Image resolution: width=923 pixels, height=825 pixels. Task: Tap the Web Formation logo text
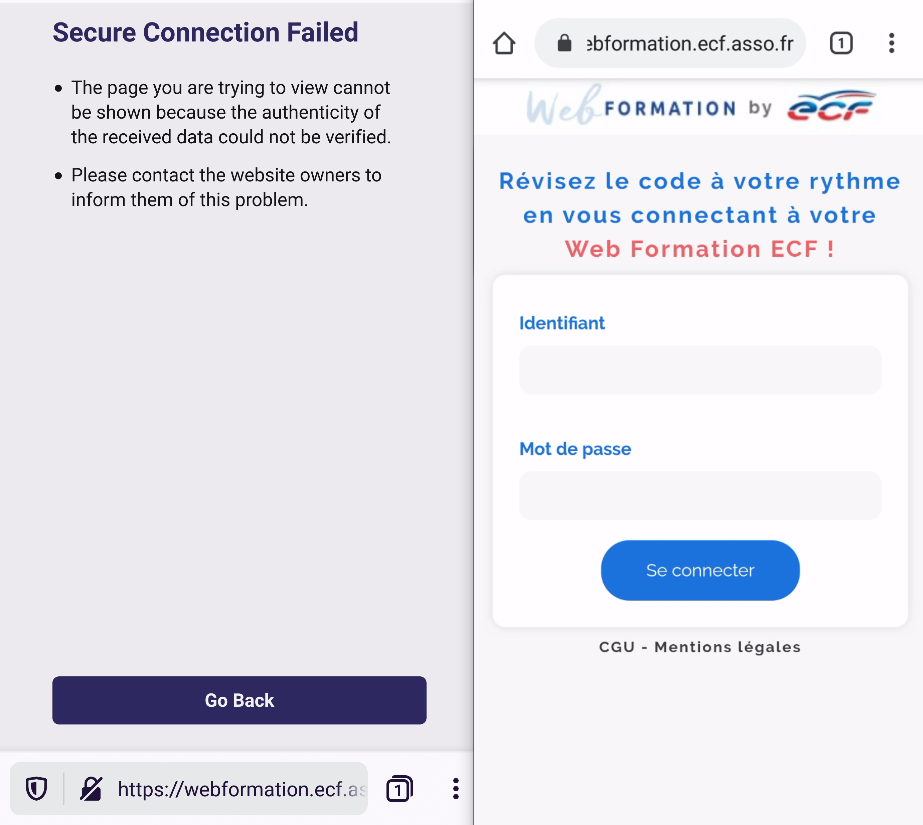[x=631, y=106]
